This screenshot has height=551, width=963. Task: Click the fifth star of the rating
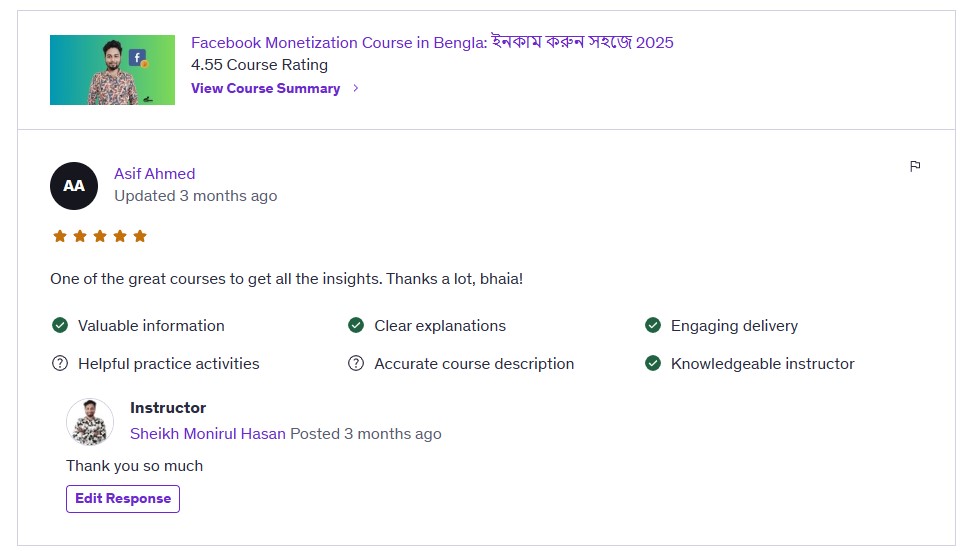(x=140, y=236)
